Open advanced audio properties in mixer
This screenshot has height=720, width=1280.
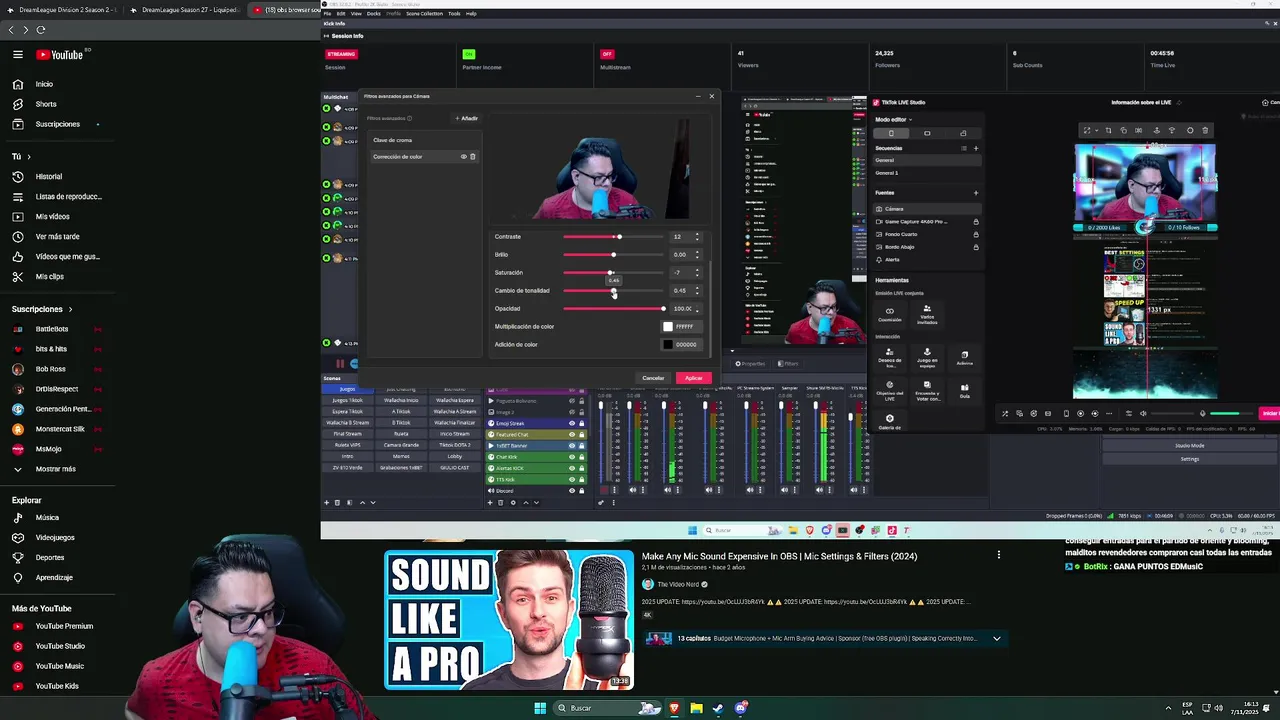601,502
